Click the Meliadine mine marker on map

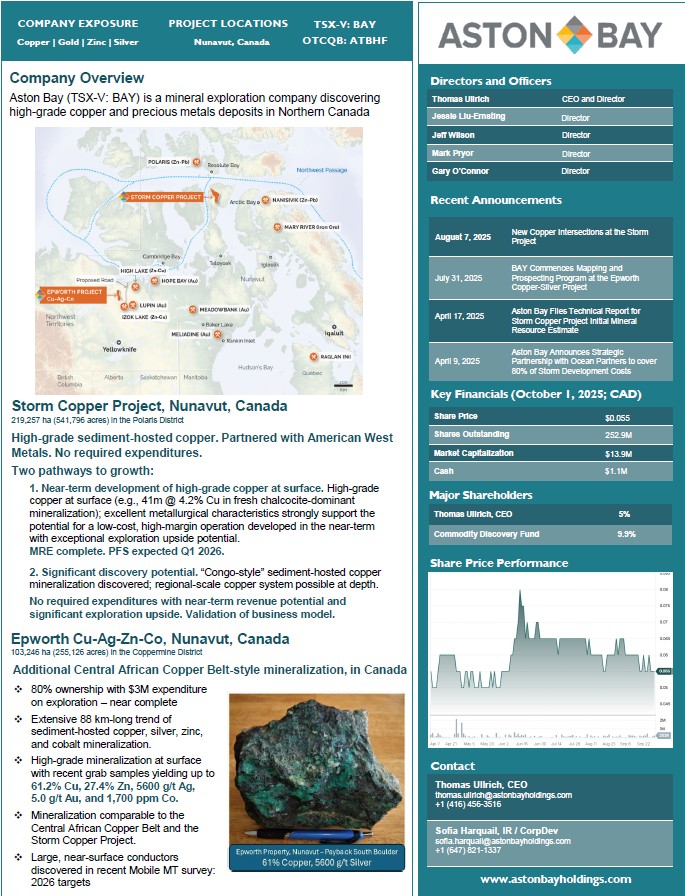click(x=218, y=334)
